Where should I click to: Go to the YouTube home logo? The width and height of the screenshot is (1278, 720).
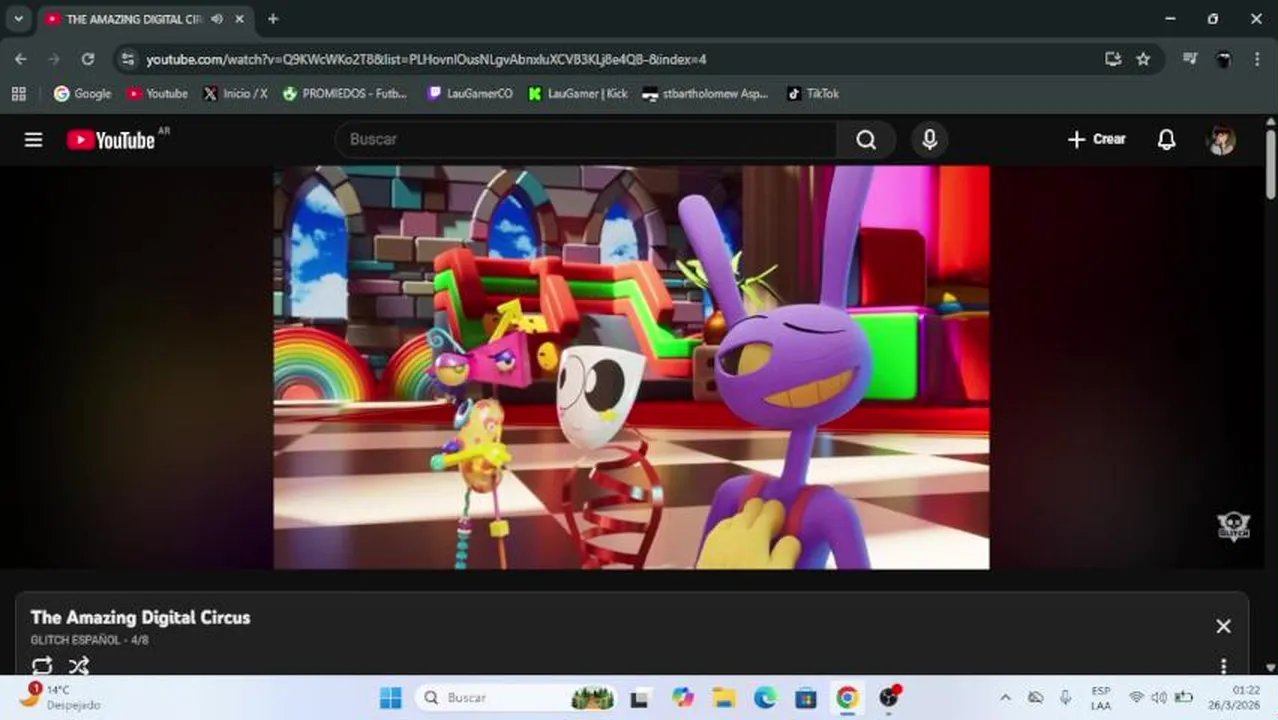point(111,140)
